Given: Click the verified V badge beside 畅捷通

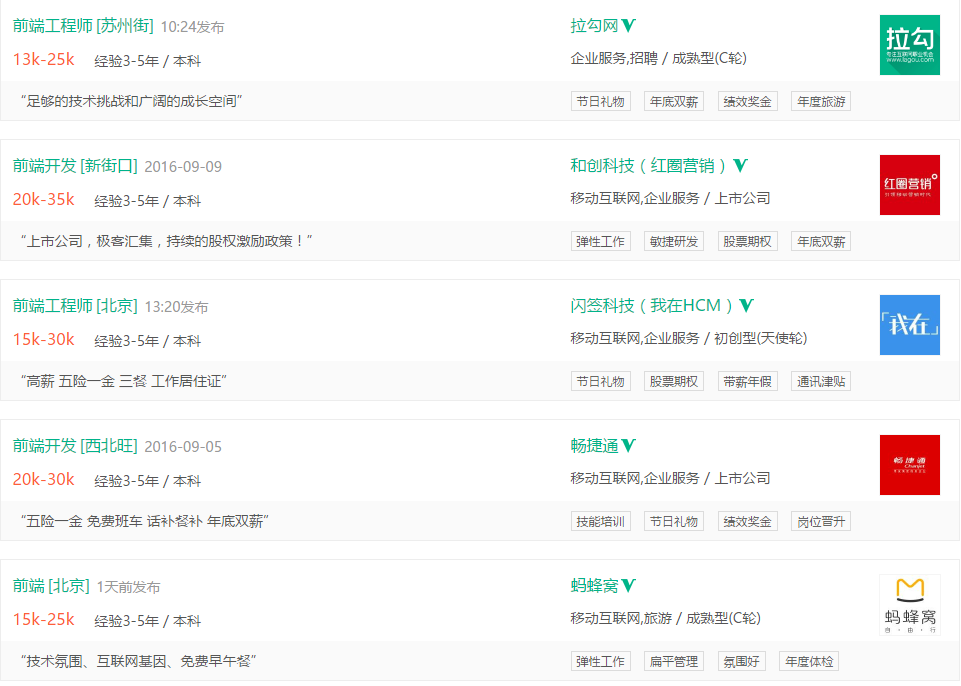Looking at the screenshot, I should tap(629, 445).
